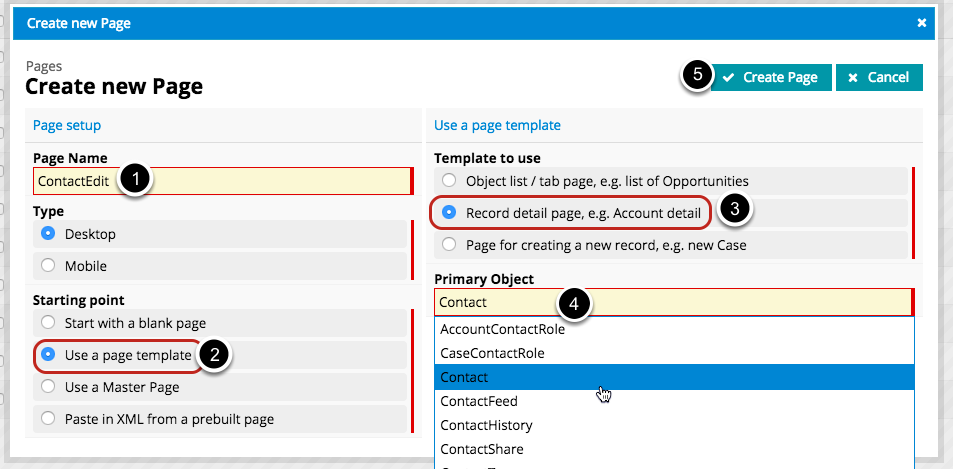This screenshot has height=469, width=953.
Task: Open the Primary Object combo box
Action: point(673,302)
